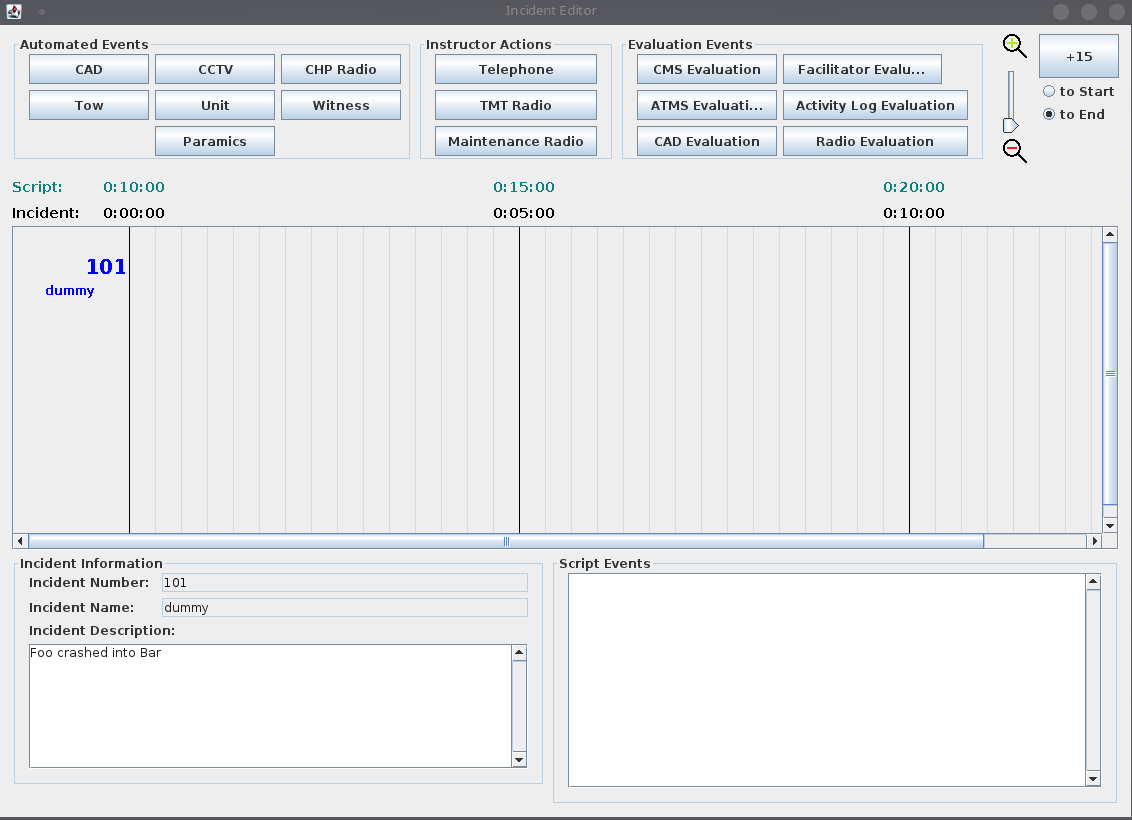Screen dimensions: 1132x820
Task: Add a CCTV automated event
Action: (215, 69)
